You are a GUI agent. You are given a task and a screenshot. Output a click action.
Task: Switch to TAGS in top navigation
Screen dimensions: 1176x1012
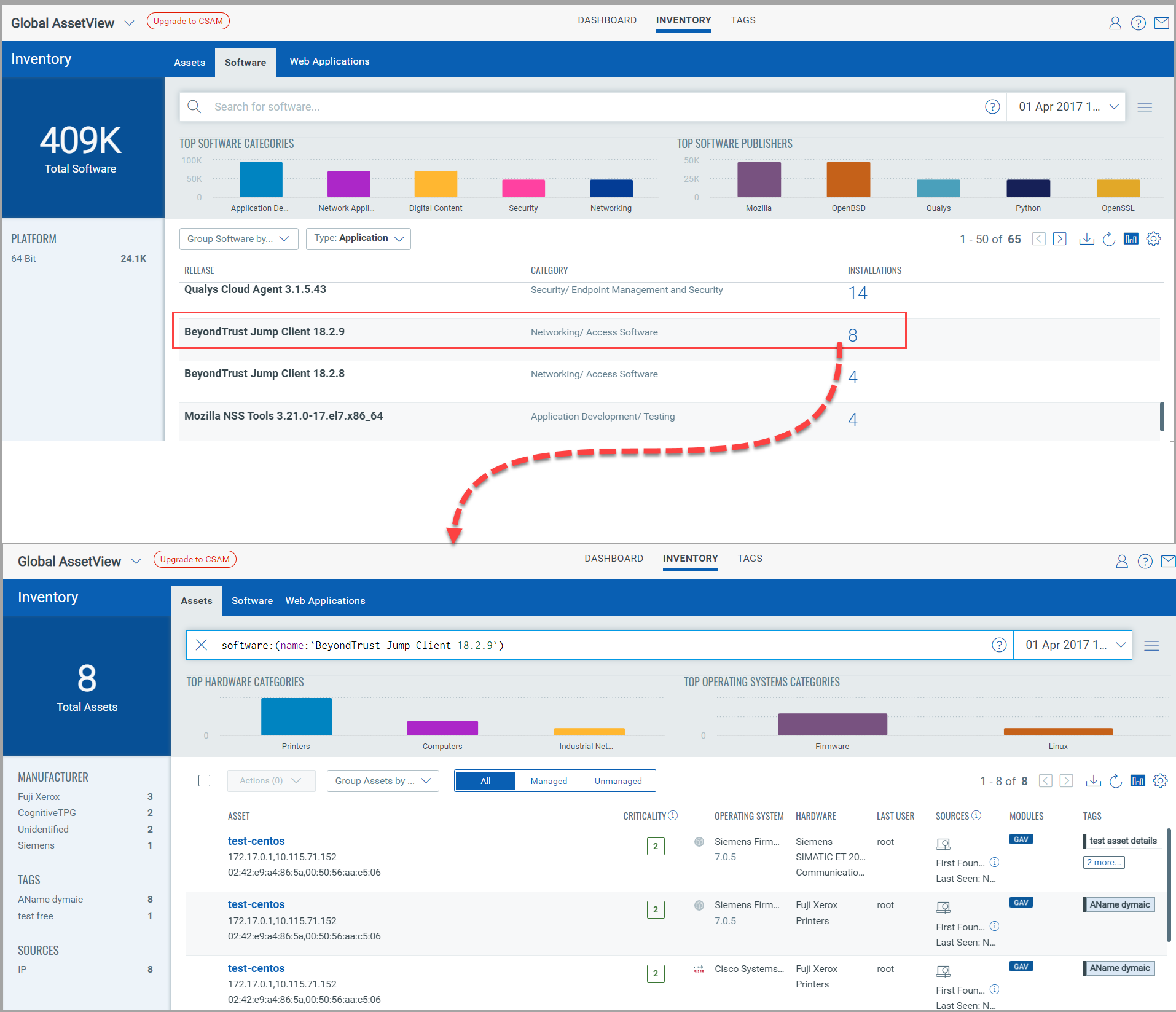pyautogui.click(x=743, y=20)
